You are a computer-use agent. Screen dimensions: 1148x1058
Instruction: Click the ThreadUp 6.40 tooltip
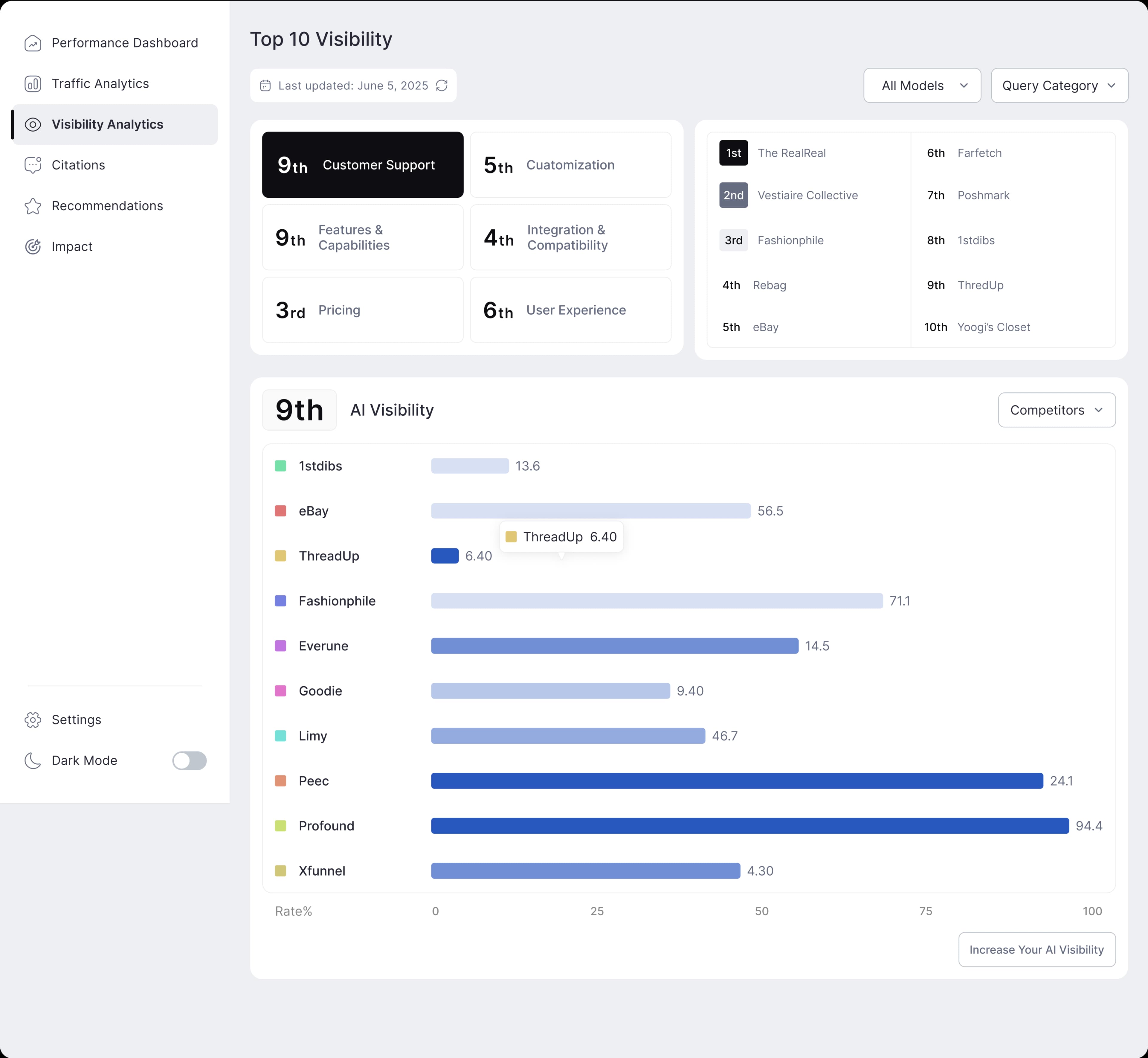pyautogui.click(x=561, y=536)
